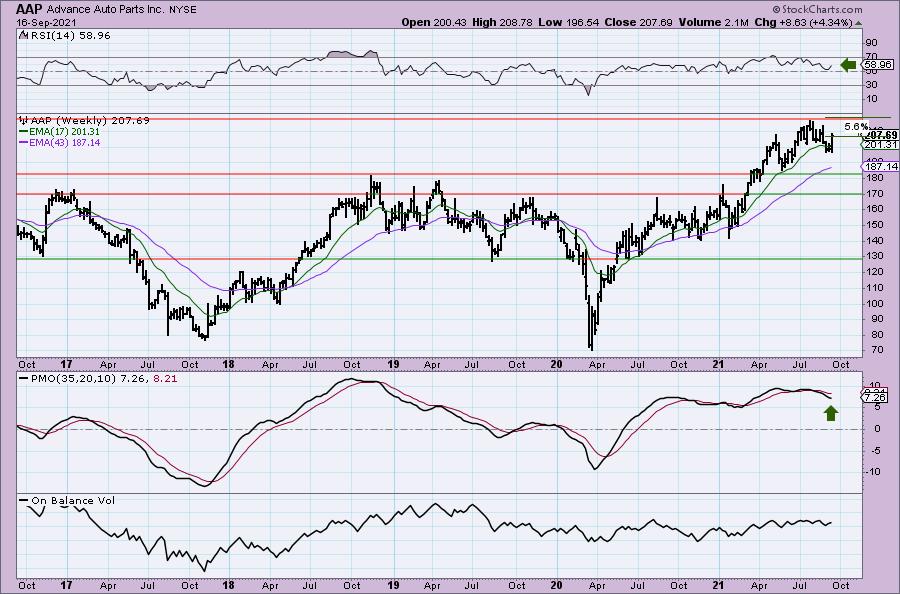Click year 17 on the bottom OBV time axis
Viewport: 900px width, 594px height.
pyautogui.click(x=67, y=585)
